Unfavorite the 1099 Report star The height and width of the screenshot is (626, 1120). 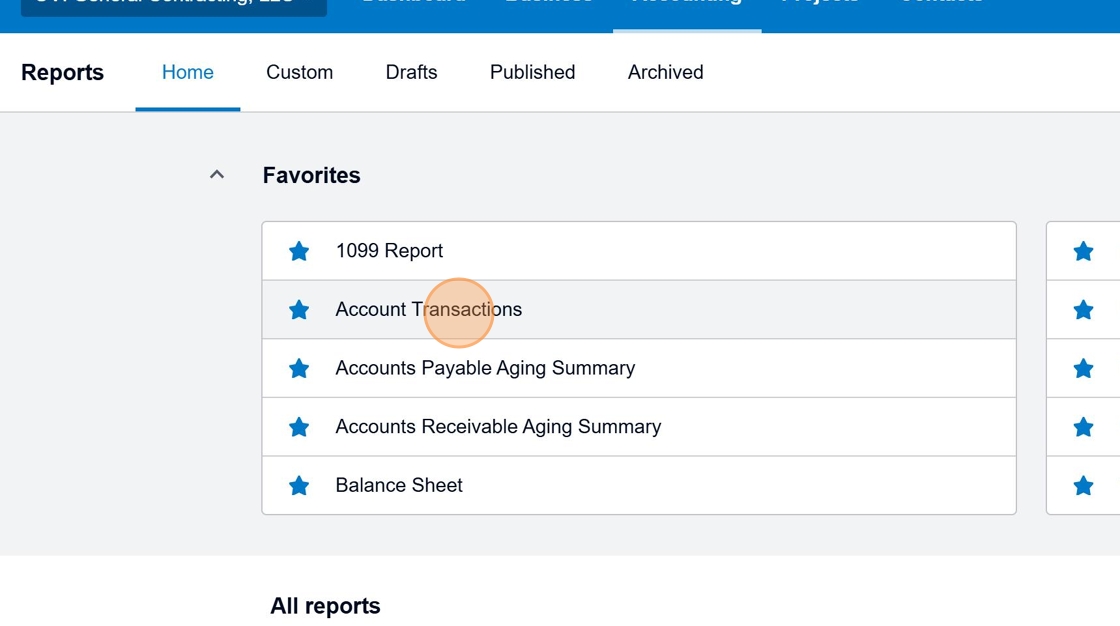299,251
